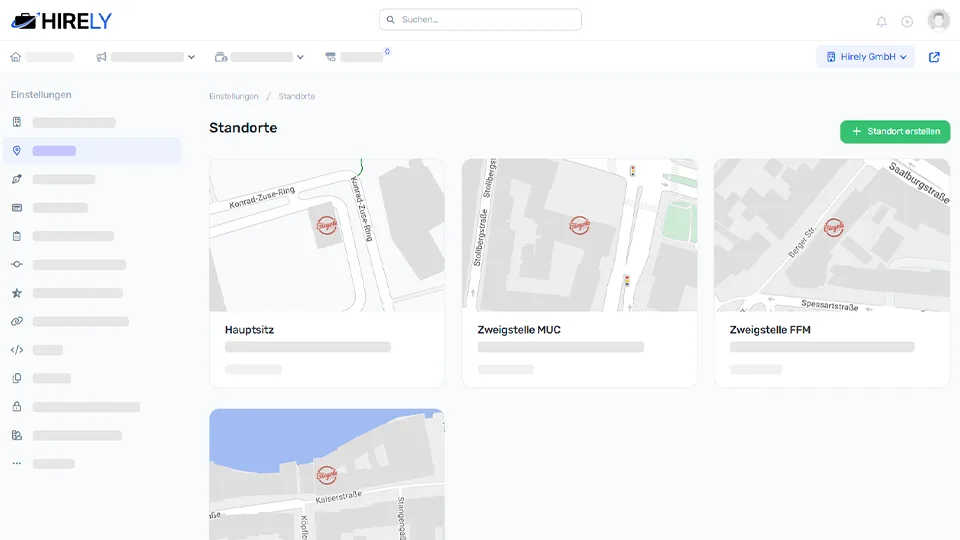The width and height of the screenshot is (960, 540).
Task: Click the Standort erstellen button
Action: pyautogui.click(x=895, y=131)
